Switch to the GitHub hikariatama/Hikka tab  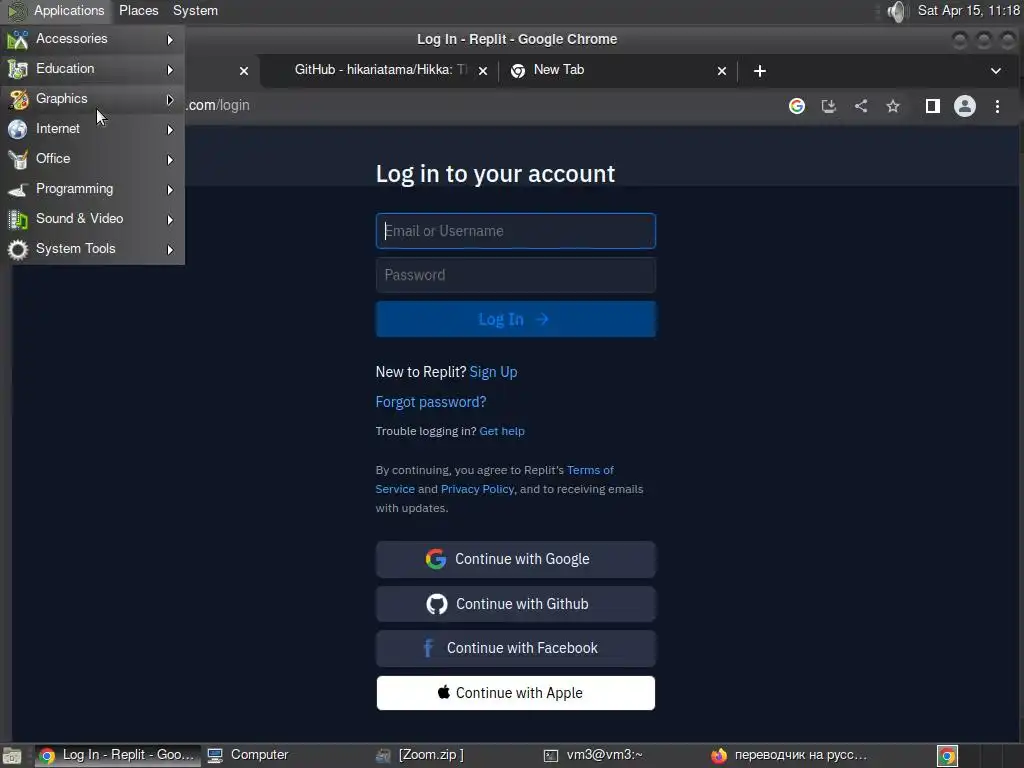pyautogui.click(x=380, y=70)
